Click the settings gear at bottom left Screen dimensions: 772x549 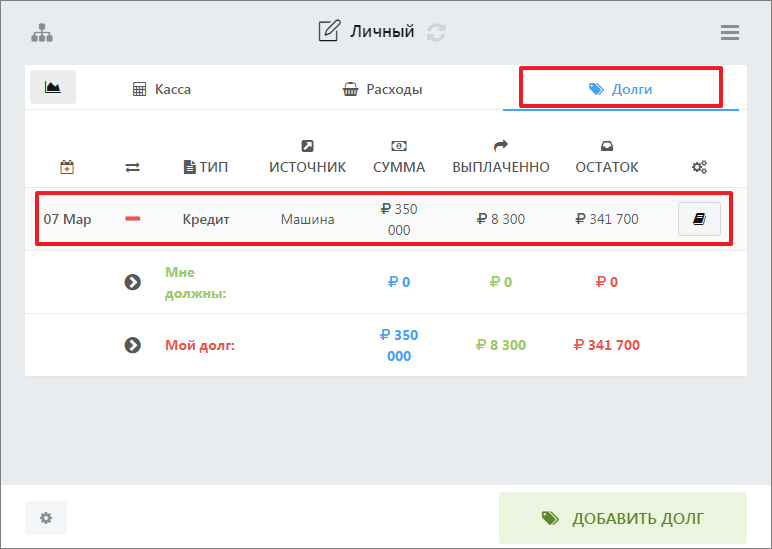[46, 518]
